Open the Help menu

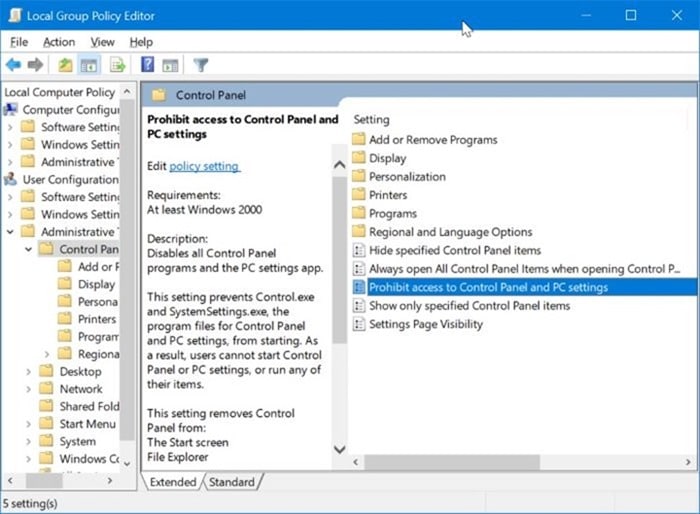(141, 42)
